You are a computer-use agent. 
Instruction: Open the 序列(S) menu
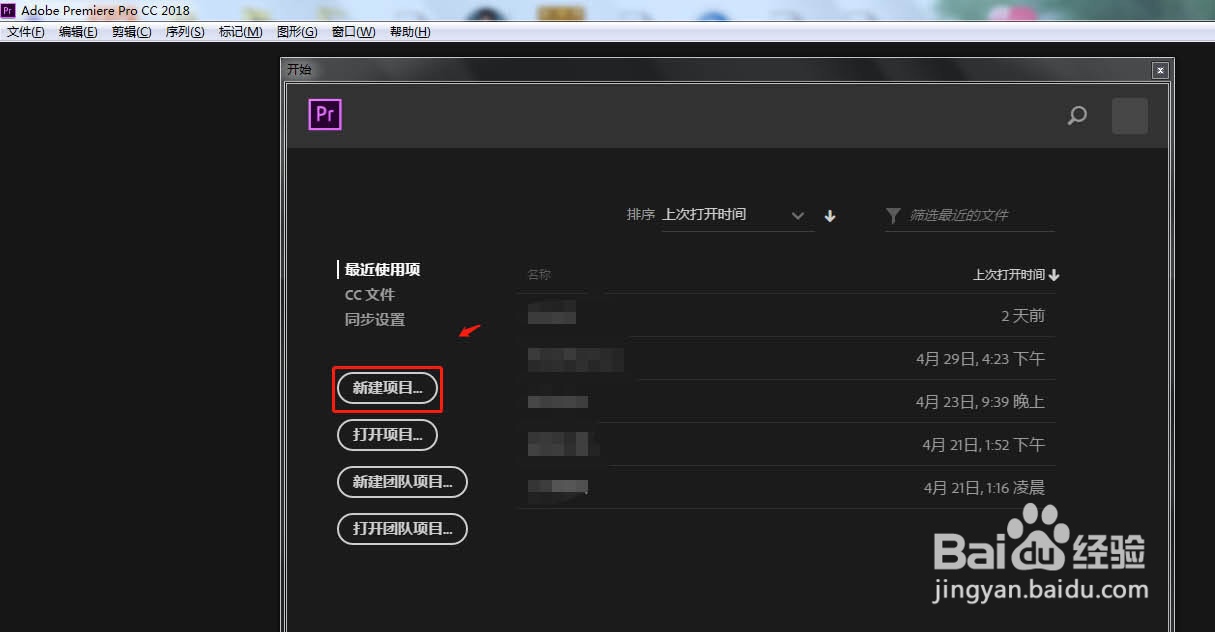pyautogui.click(x=185, y=32)
